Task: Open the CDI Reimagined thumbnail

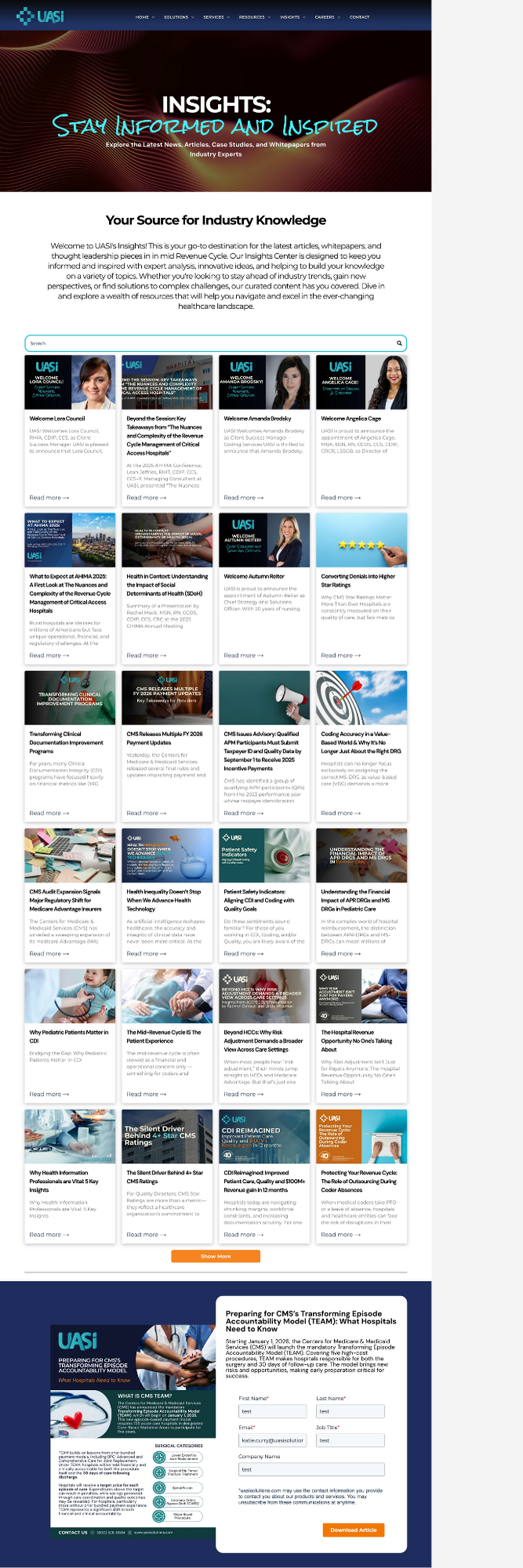Action: click(264, 1136)
